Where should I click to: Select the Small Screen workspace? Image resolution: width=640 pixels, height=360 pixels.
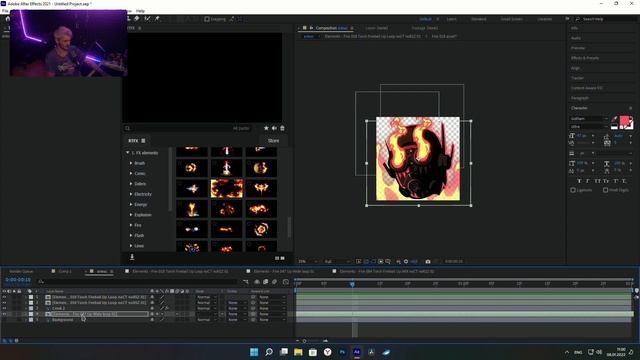(511, 19)
